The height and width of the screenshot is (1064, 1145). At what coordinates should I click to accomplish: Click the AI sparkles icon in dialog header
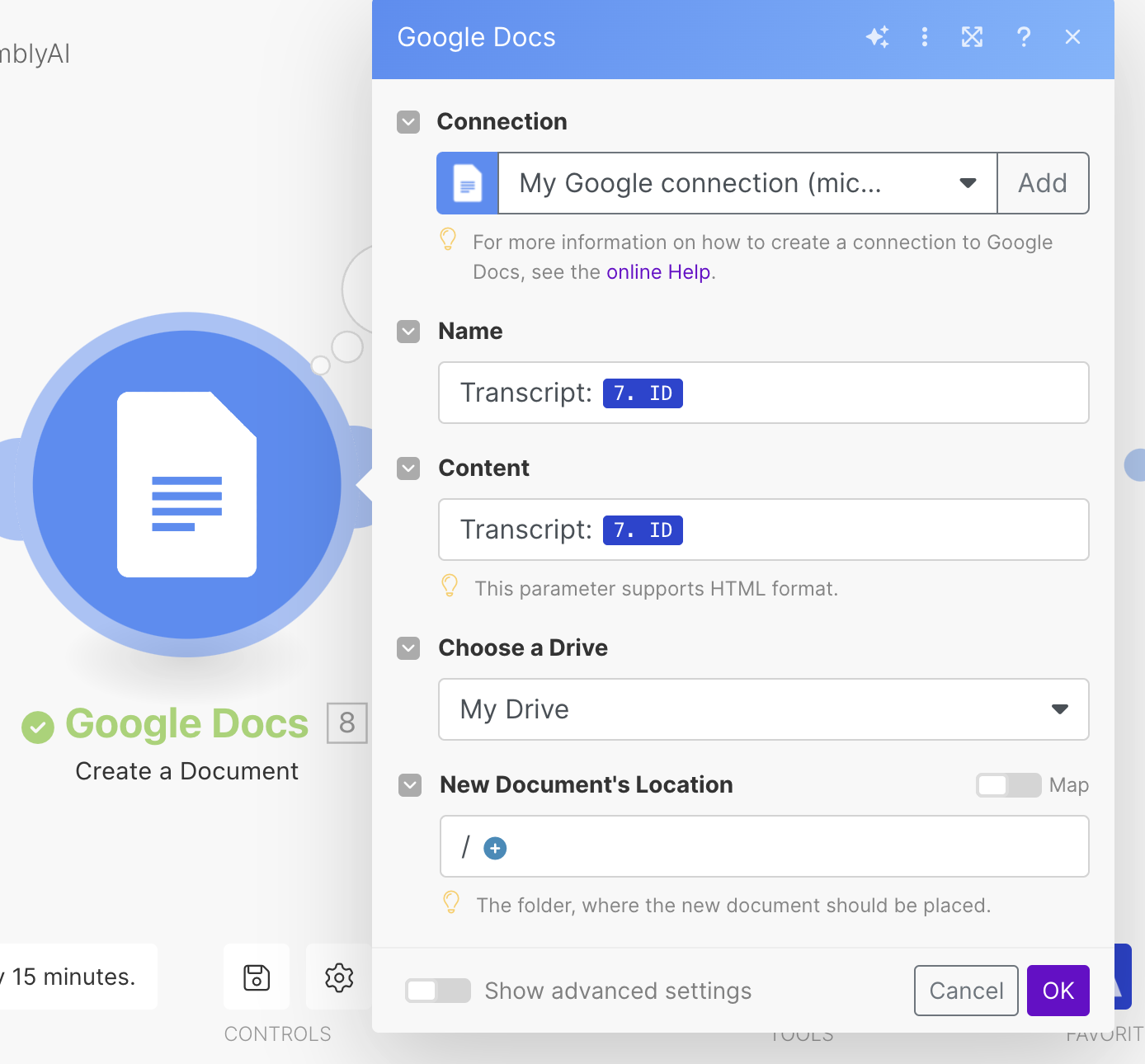(878, 37)
